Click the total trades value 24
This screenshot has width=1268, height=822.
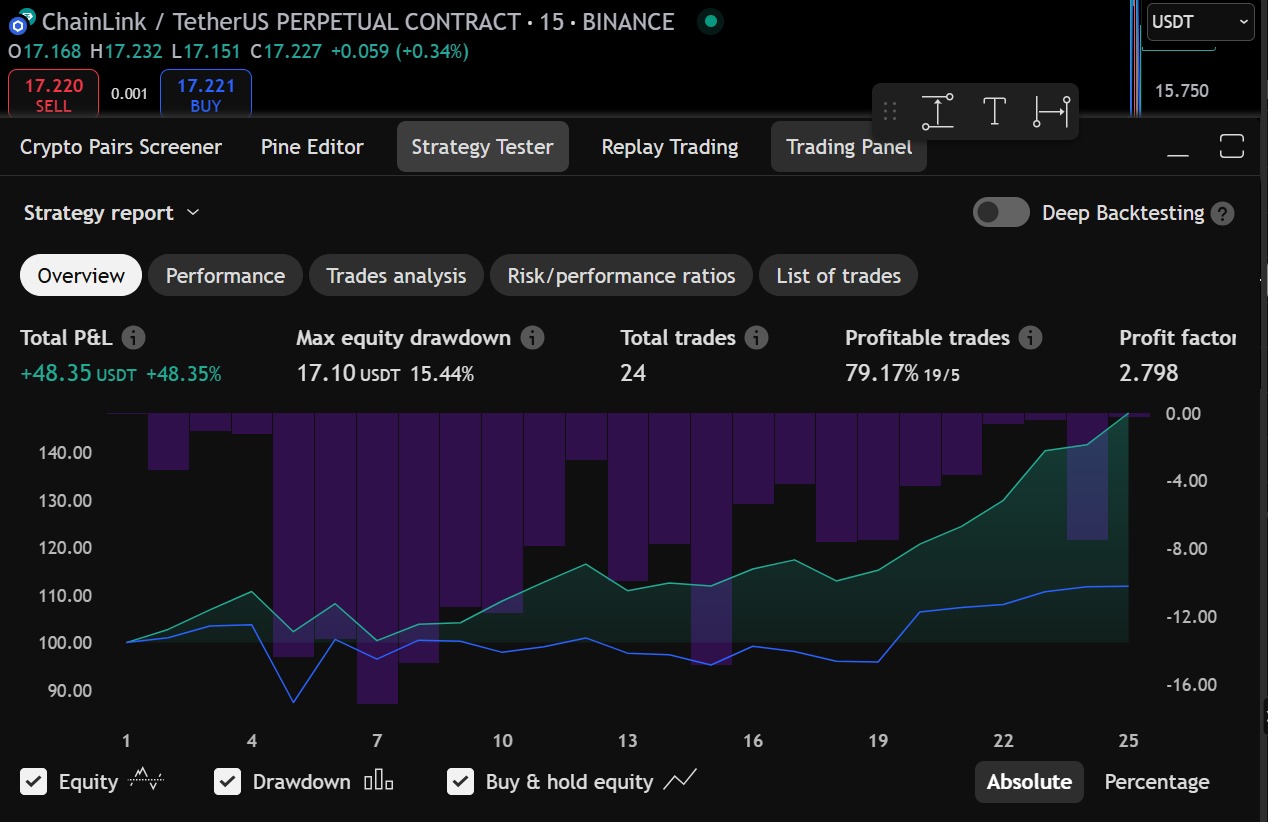[x=633, y=373]
